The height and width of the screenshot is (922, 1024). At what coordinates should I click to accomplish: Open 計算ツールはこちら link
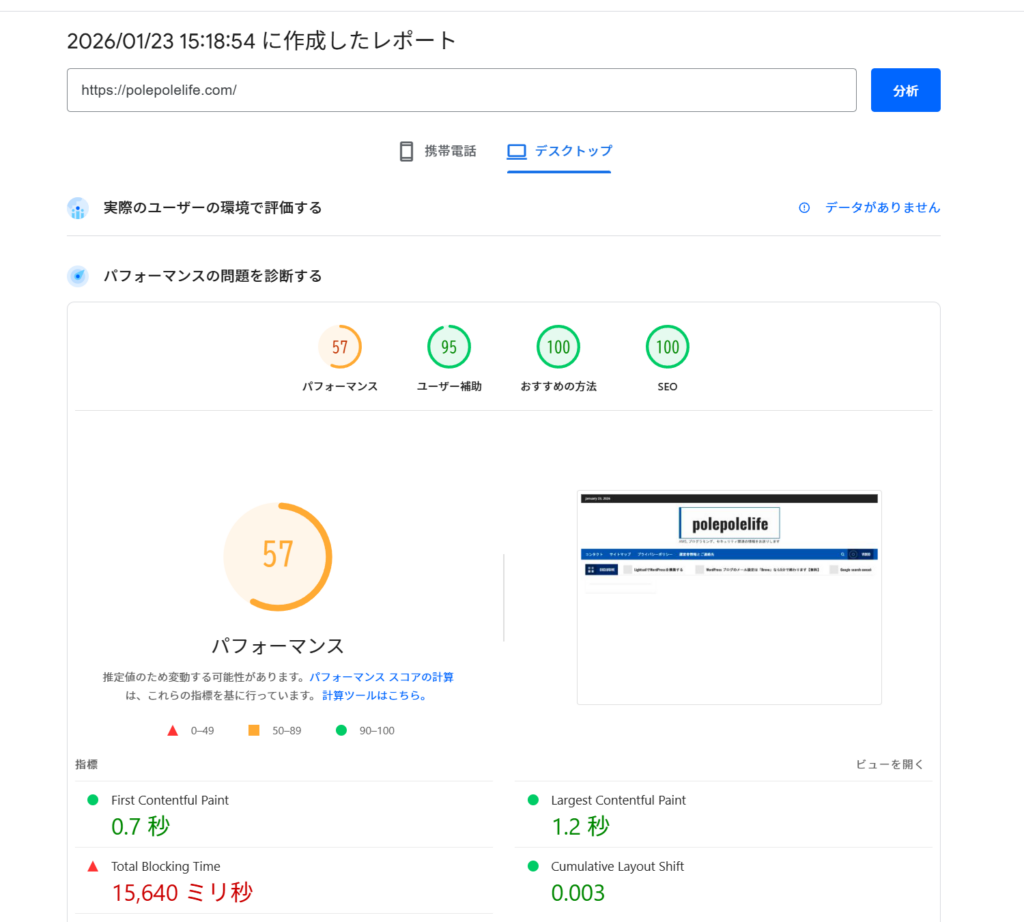[x=374, y=695]
